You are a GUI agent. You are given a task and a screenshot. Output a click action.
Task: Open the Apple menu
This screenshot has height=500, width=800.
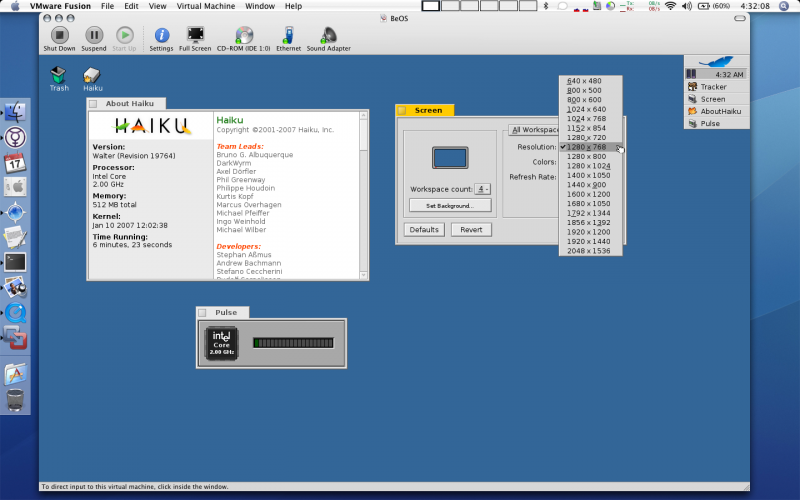click(x=15, y=6)
